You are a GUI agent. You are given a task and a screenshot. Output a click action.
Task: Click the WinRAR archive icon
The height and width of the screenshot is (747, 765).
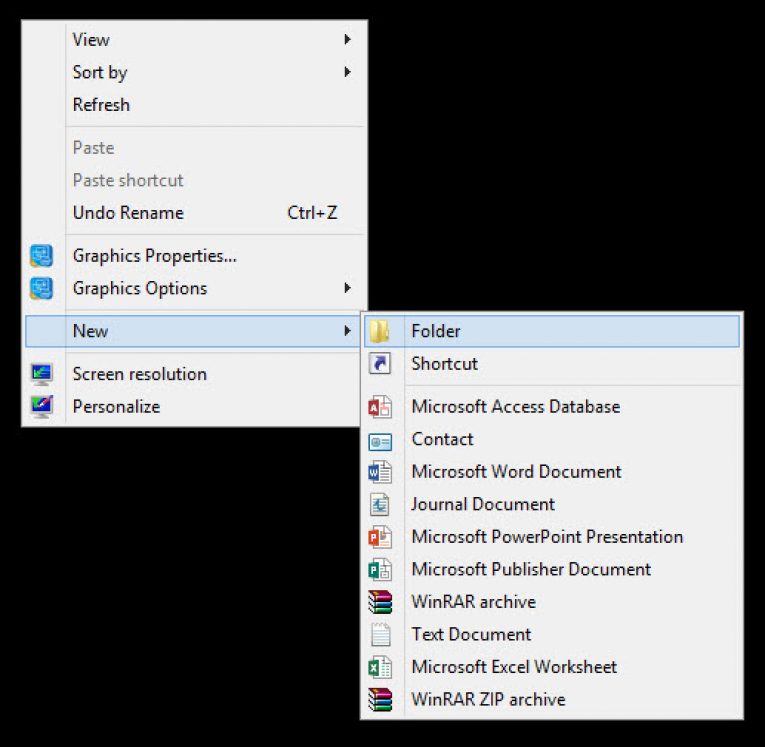380,602
